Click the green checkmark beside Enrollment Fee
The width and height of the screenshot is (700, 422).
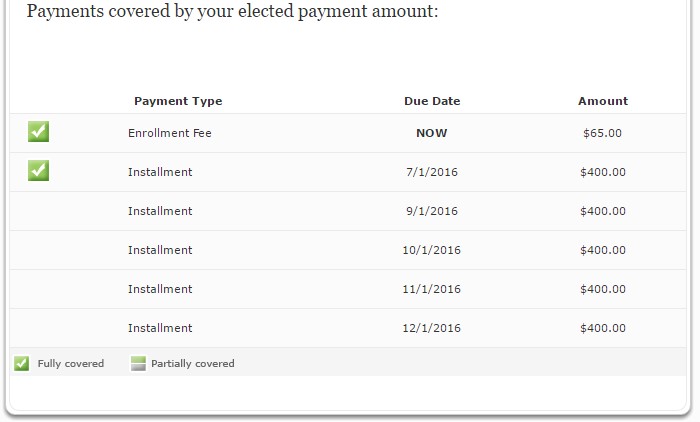pos(38,132)
